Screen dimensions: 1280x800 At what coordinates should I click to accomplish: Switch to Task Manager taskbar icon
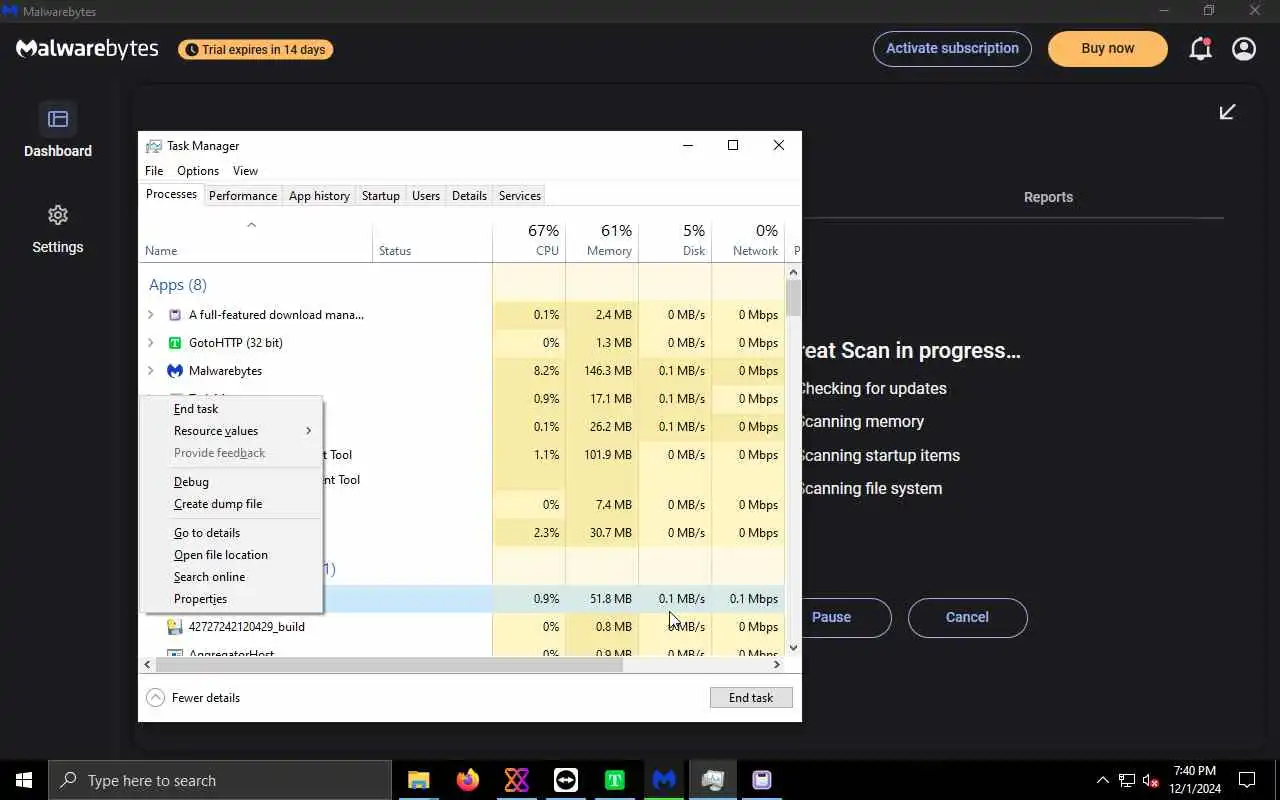coord(713,780)
